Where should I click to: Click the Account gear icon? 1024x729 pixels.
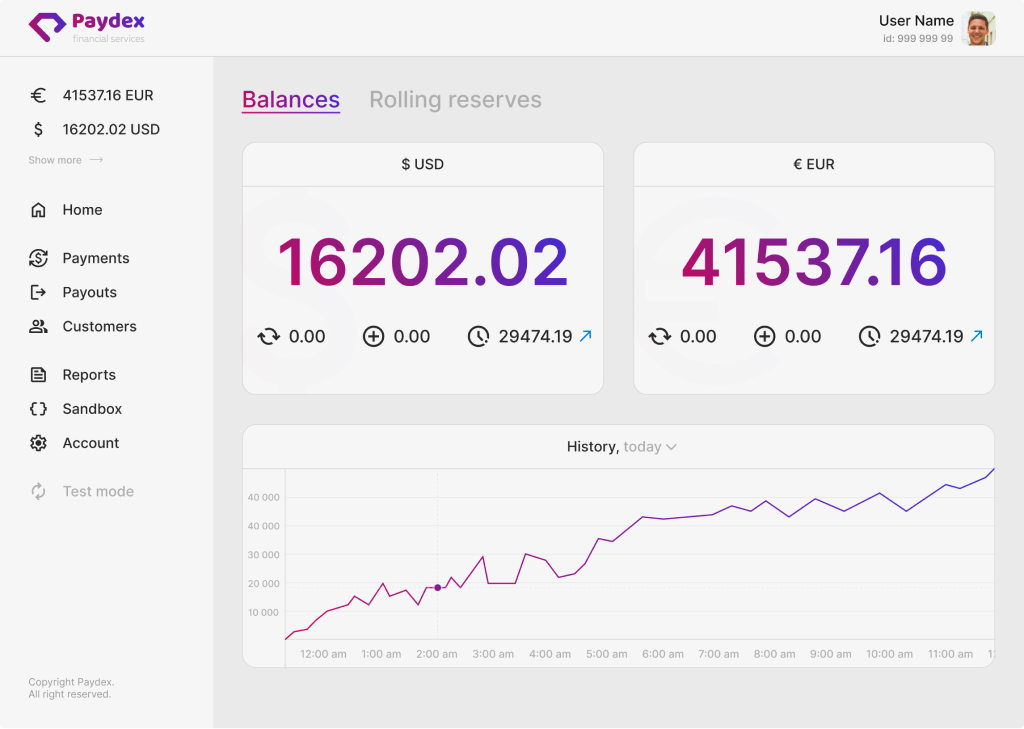click(x=39, y=443)
